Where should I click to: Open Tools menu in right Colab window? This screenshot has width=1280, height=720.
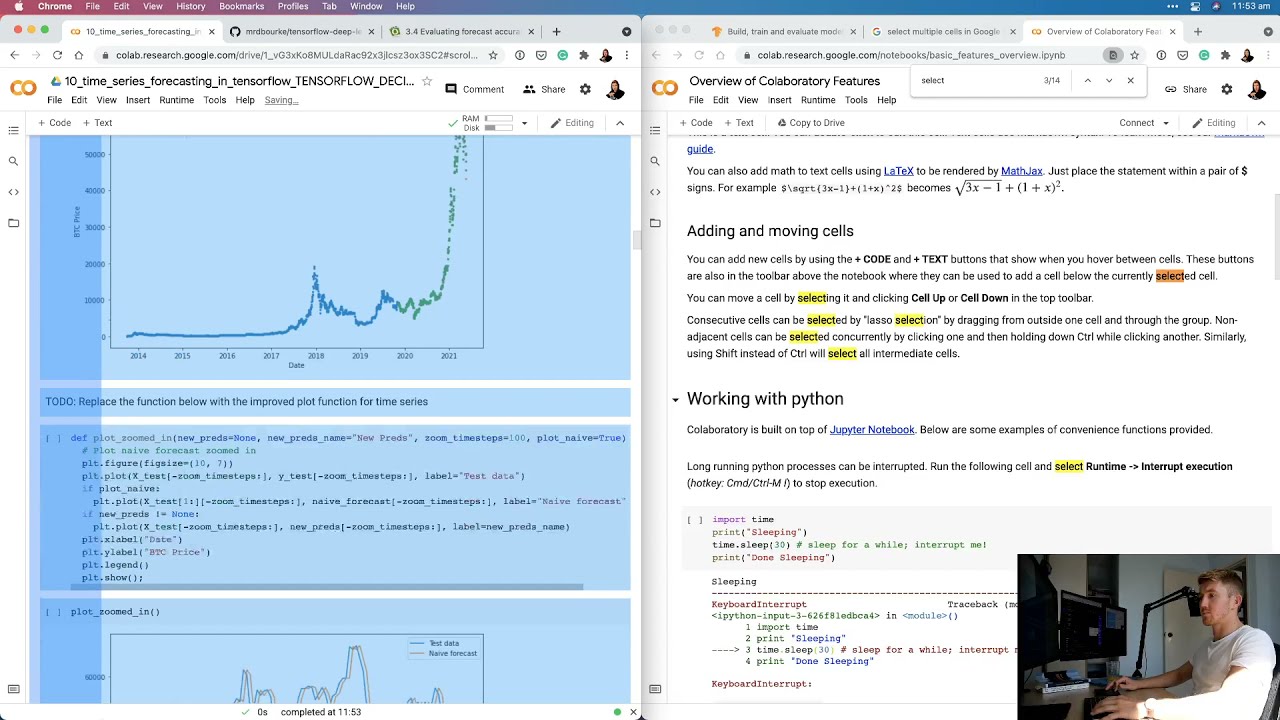pos(855,100)
